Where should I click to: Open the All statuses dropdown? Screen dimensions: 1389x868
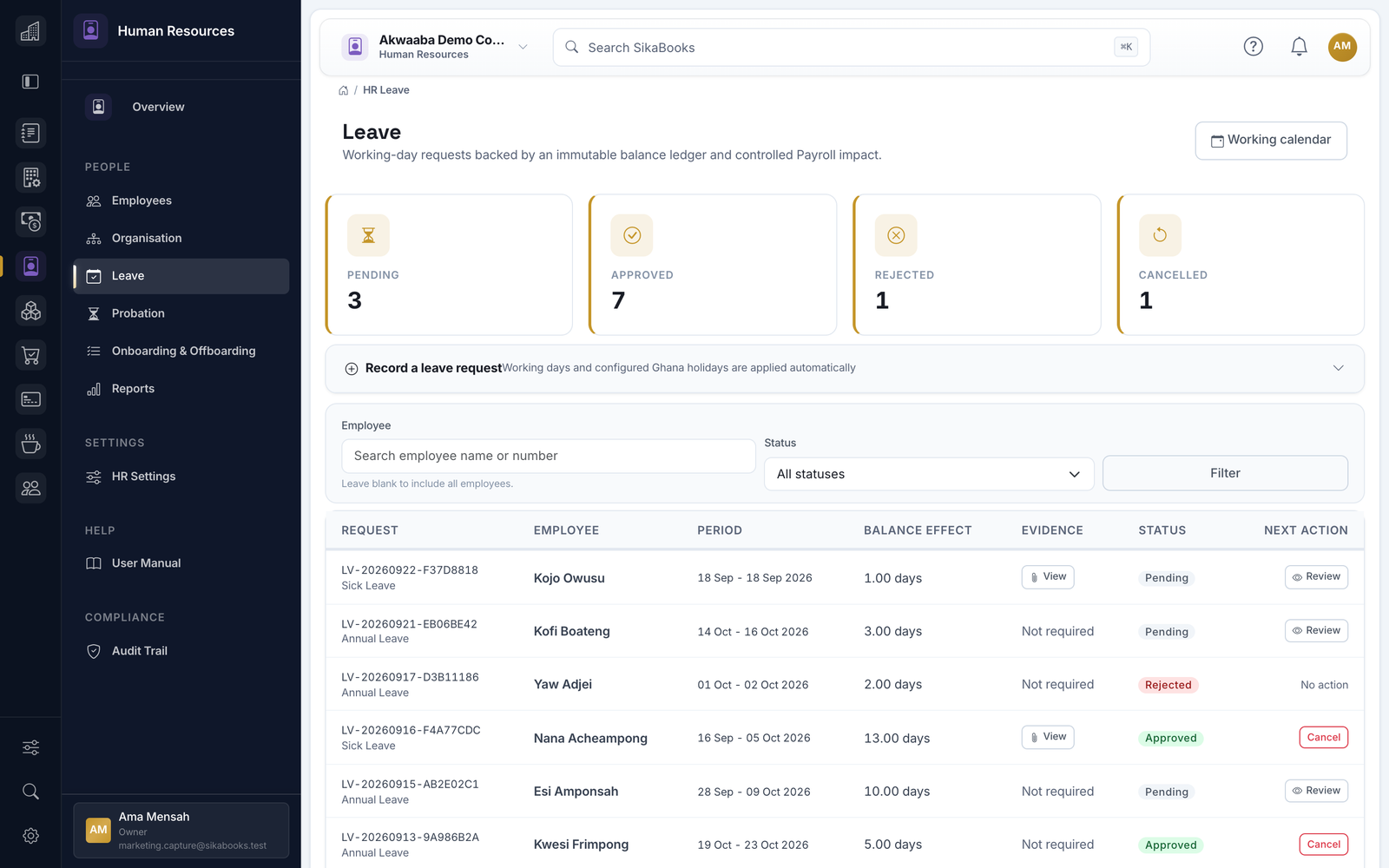tap(928, 474)
